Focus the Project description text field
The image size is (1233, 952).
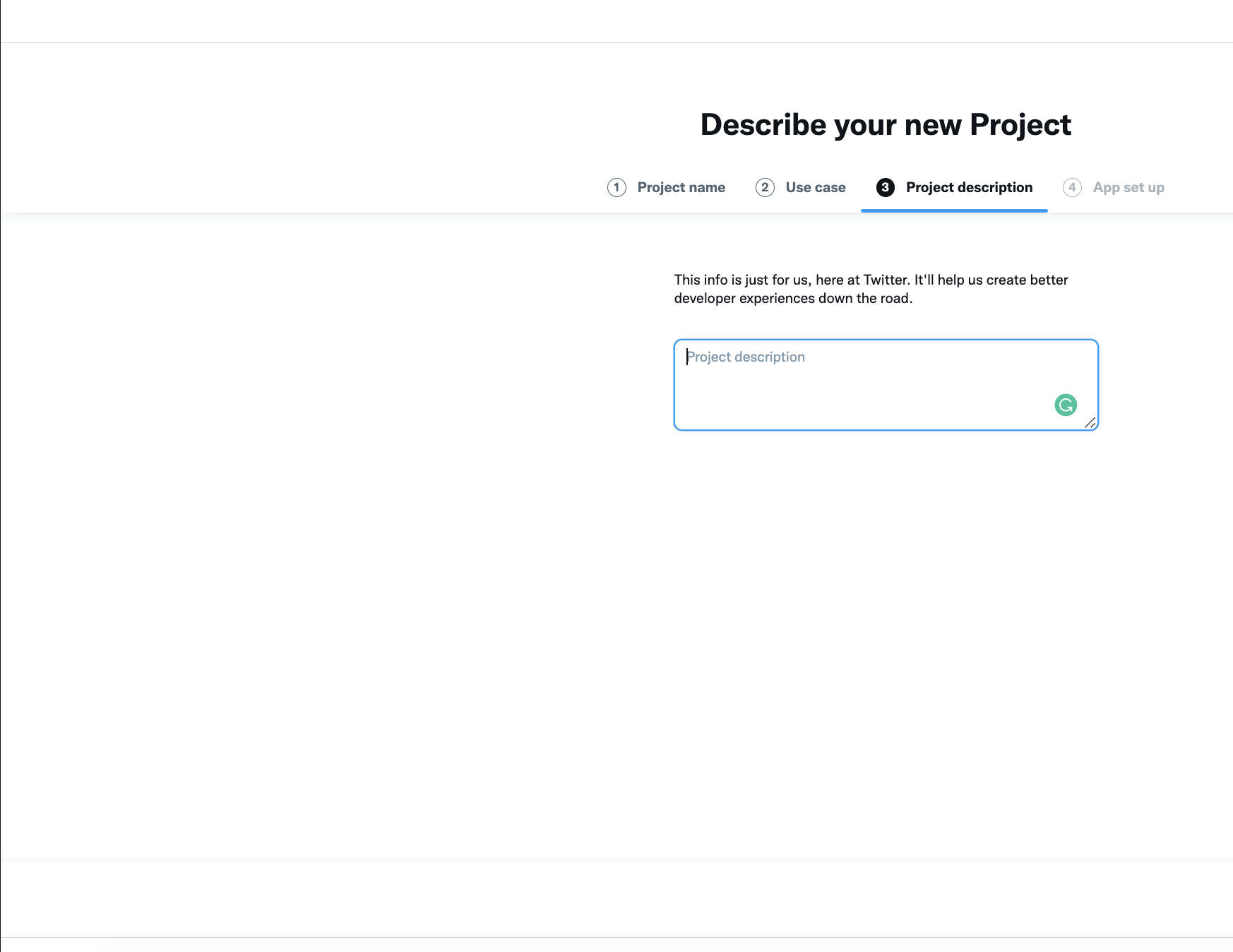886,385
